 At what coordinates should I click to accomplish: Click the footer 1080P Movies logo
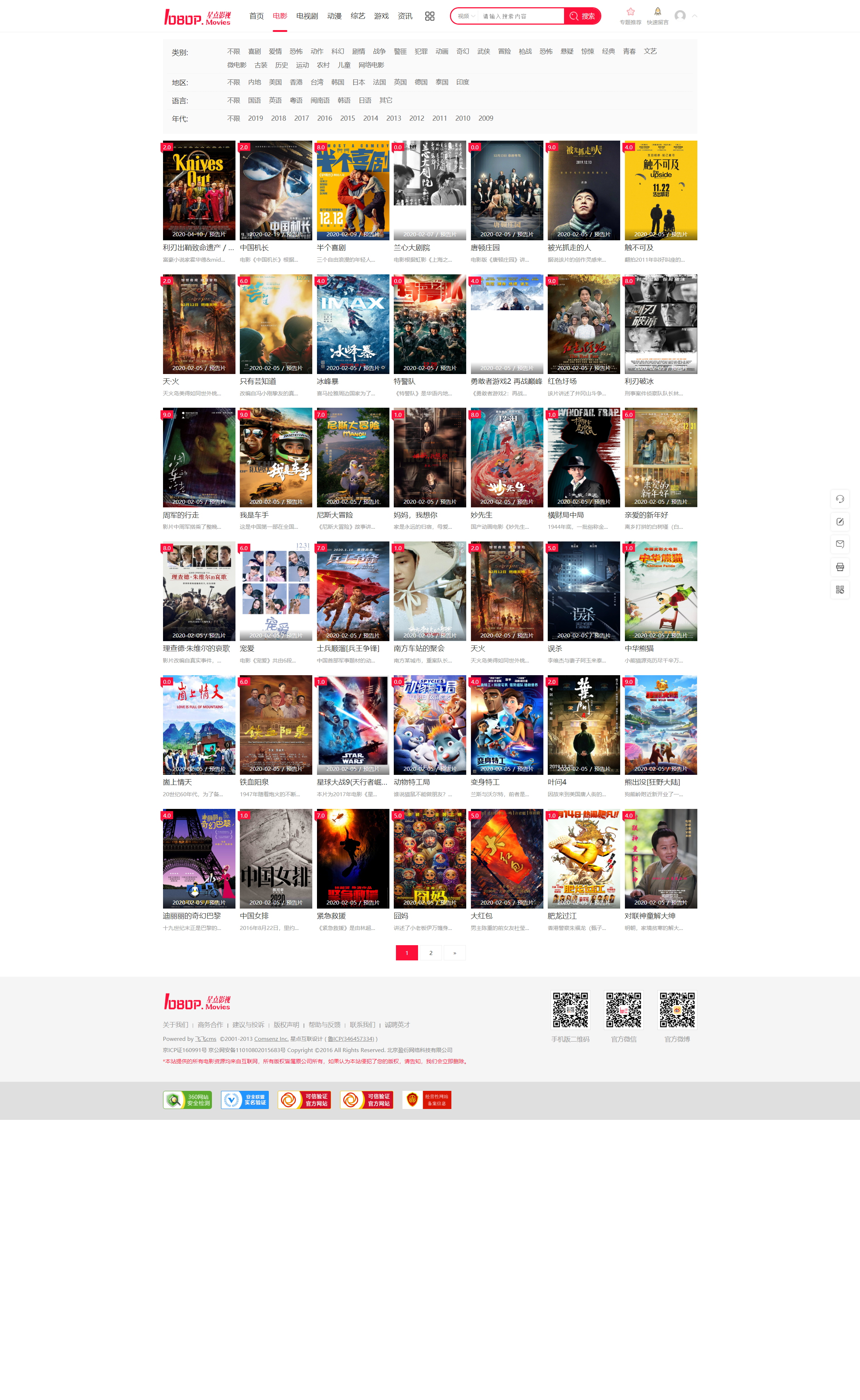pos(197,1002)
